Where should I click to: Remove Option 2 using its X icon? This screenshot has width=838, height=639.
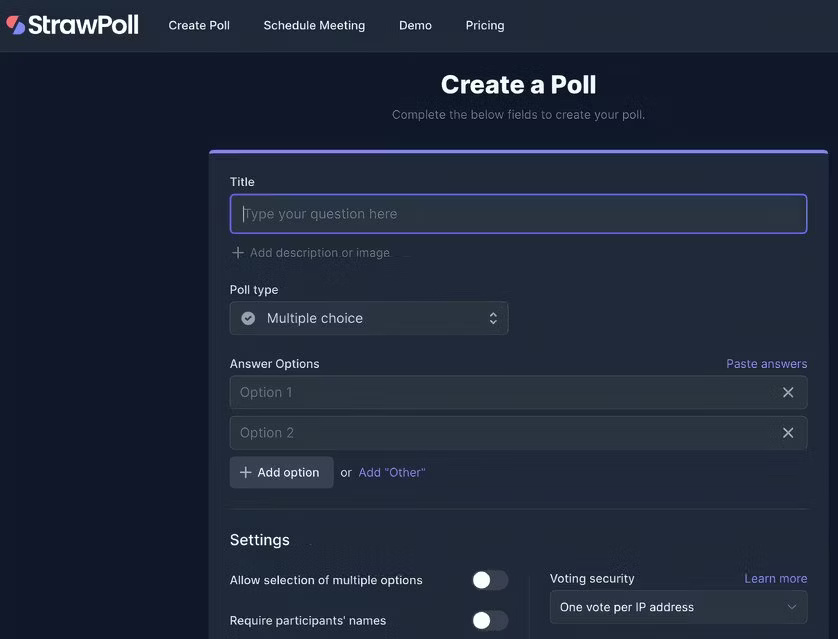789,432
